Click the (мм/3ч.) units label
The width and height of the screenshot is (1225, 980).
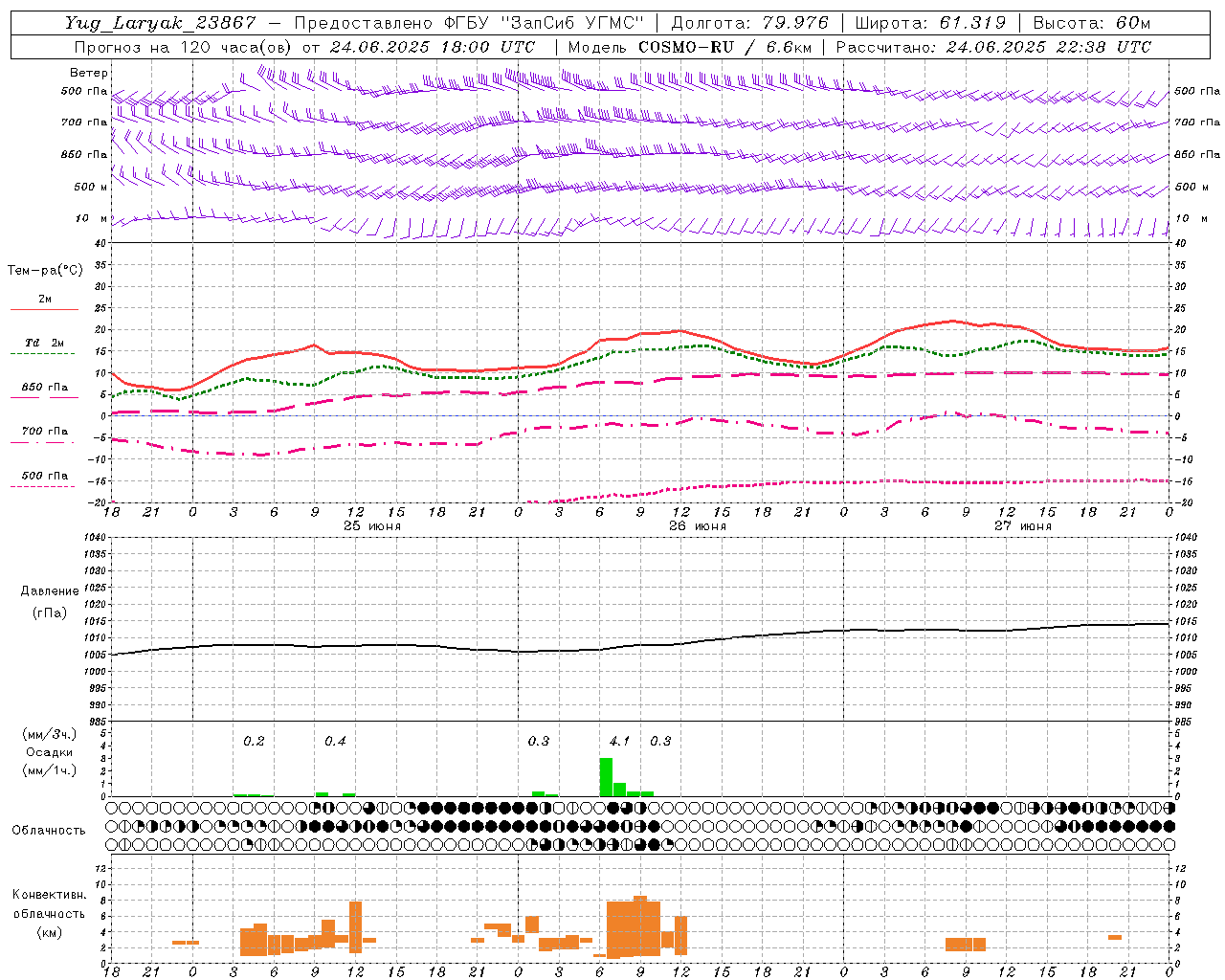pos(49,735)
